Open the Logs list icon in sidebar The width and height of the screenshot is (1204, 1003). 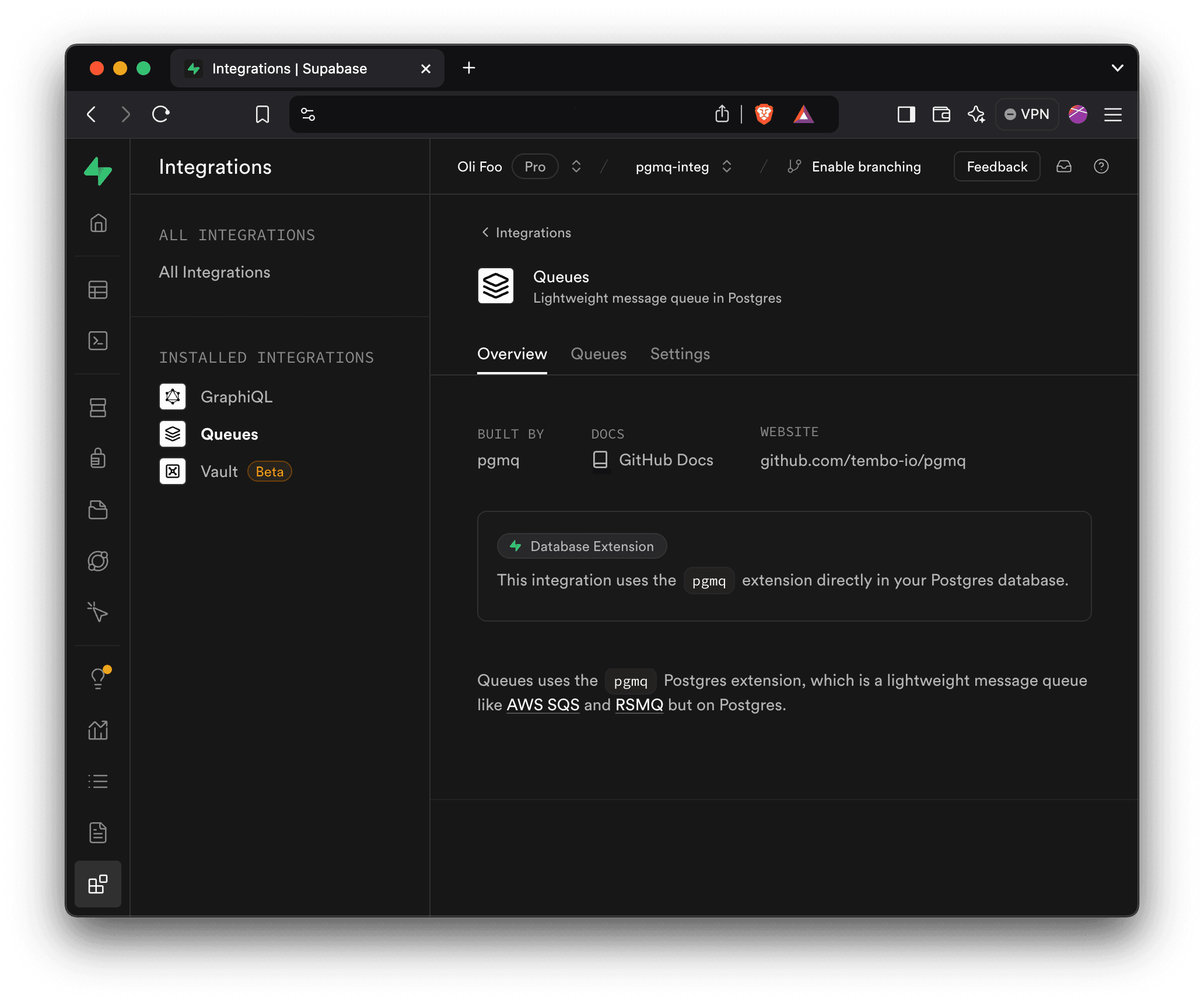[x=98, y=781]
